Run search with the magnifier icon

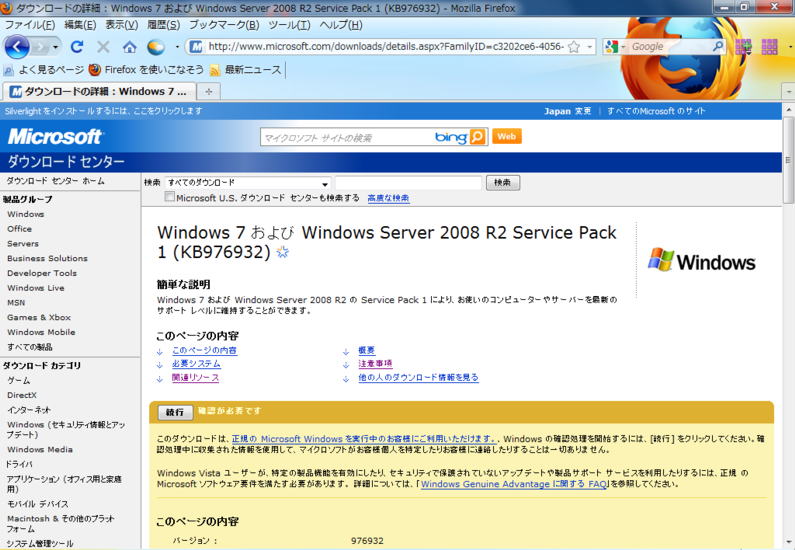click(718, 47)
